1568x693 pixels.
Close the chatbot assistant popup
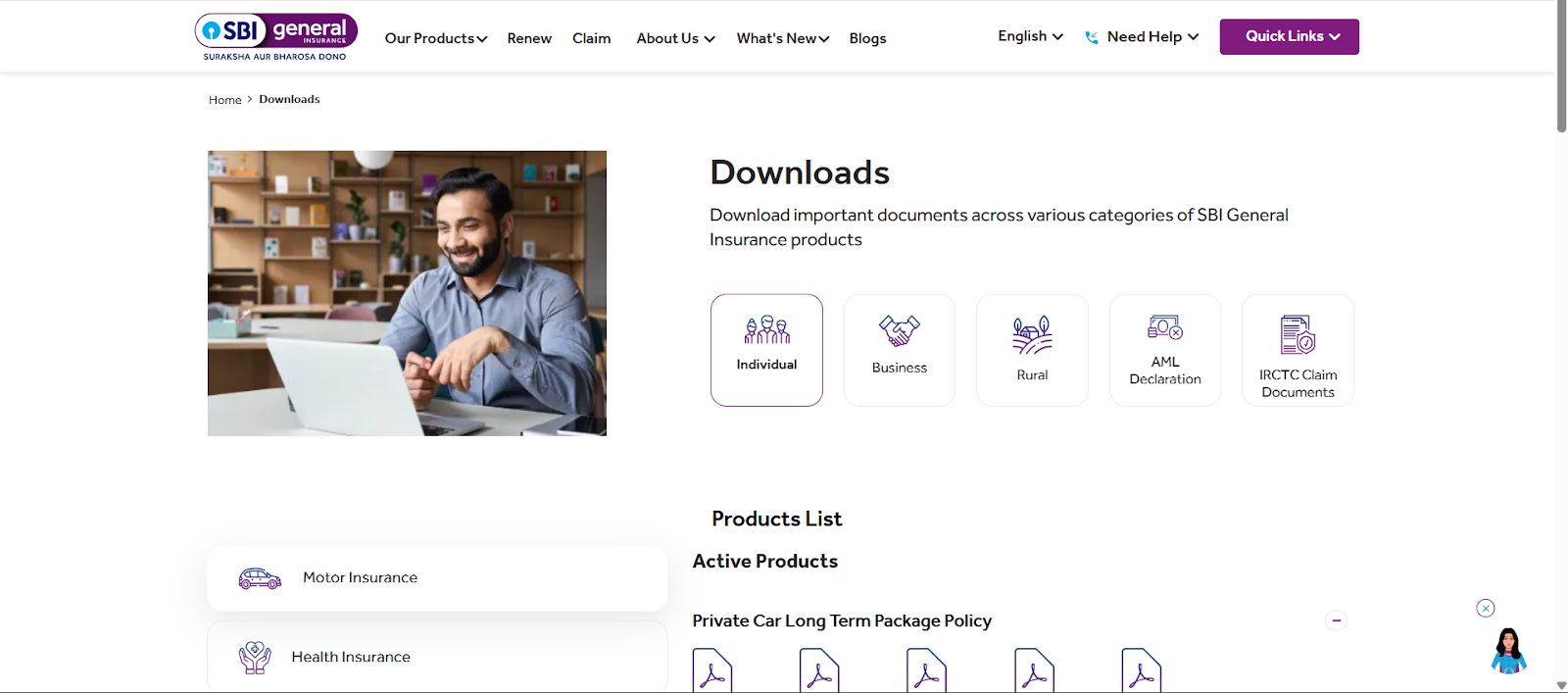pos(1486,609)
